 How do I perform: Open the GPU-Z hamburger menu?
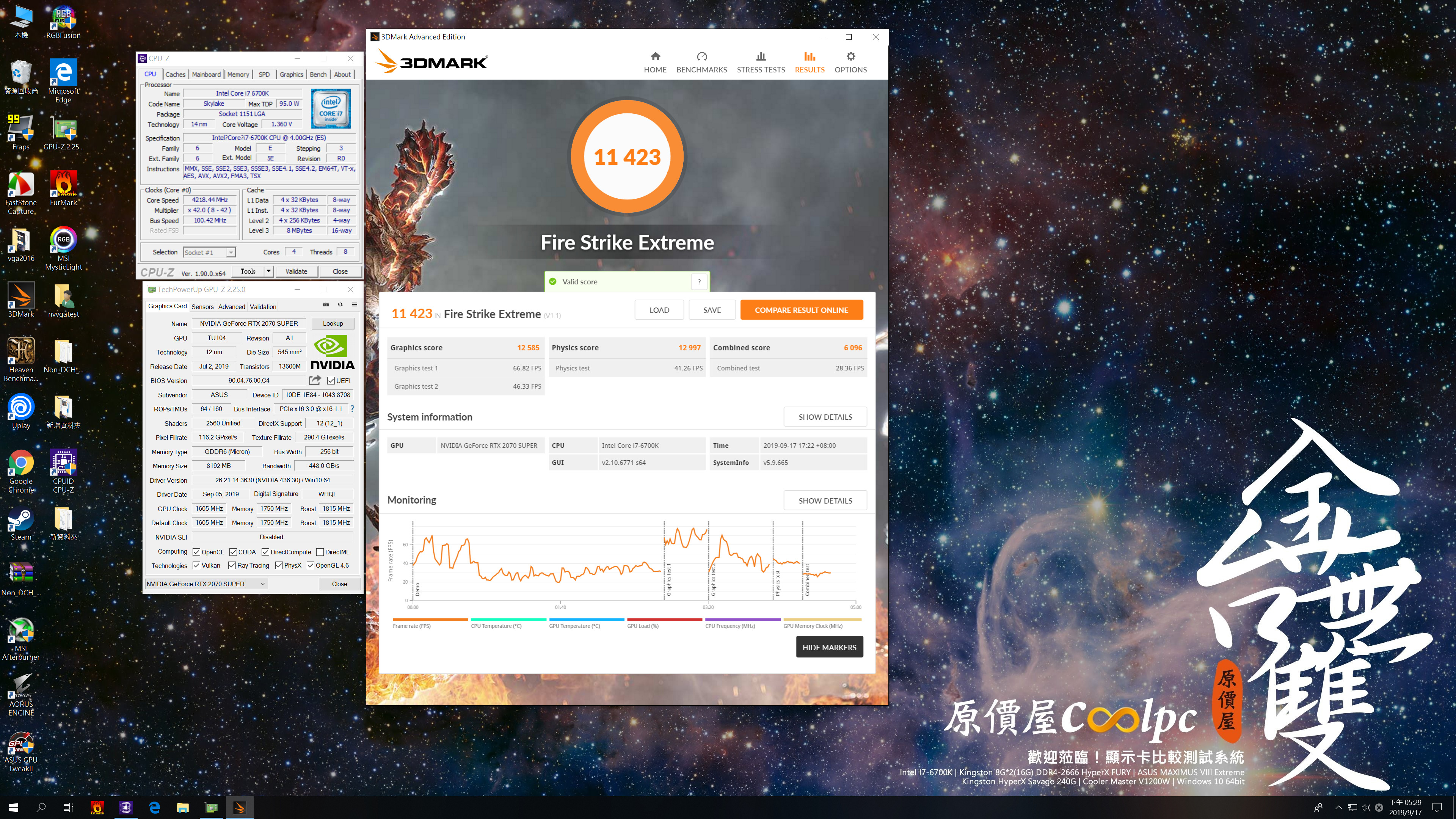click(x=355, y=304)
